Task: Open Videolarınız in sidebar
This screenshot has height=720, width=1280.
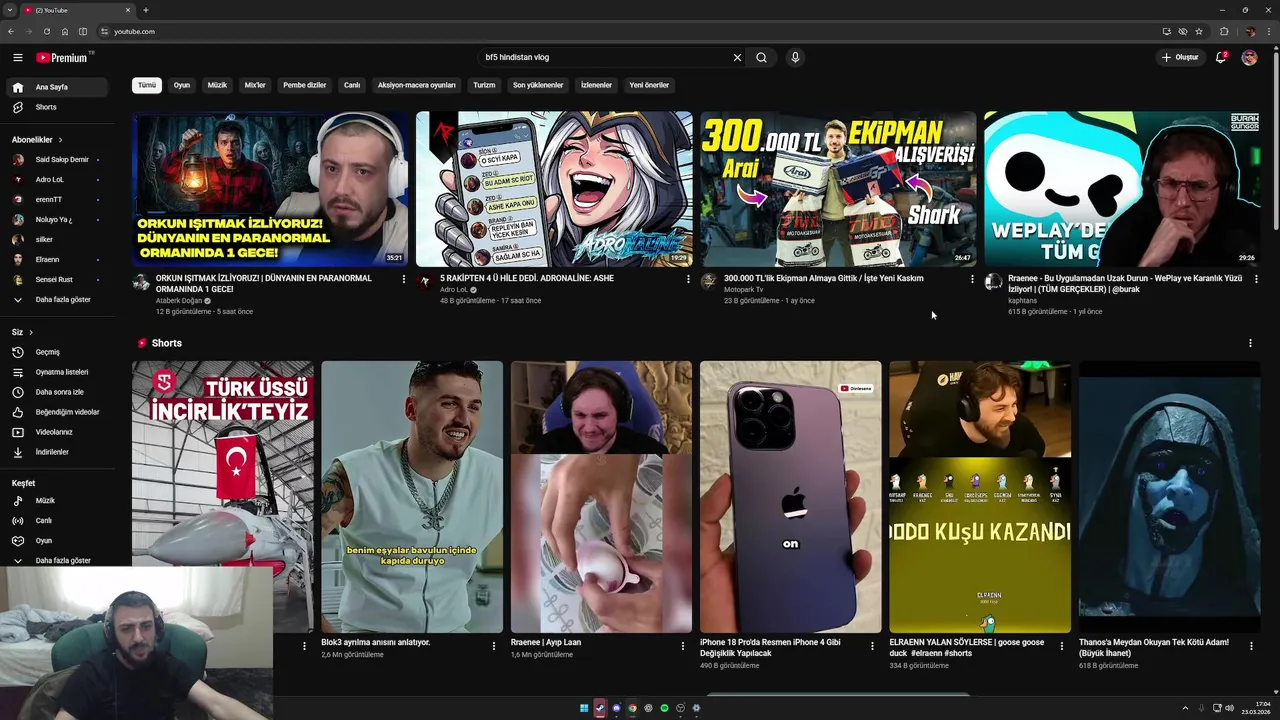Action: [x=58, y=432]
